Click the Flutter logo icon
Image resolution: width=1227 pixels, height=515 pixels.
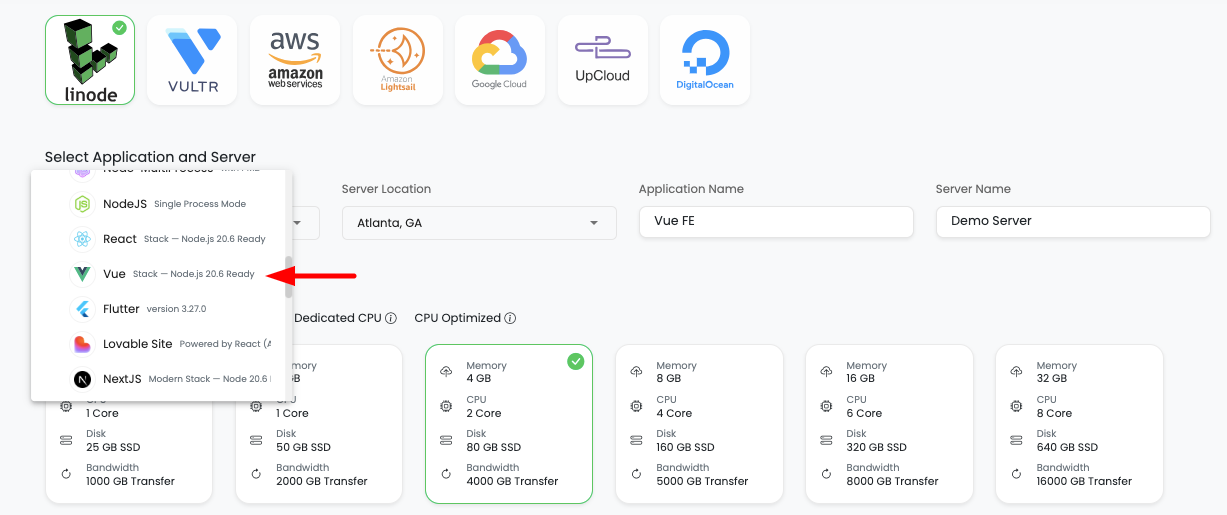pyautogui.click(x=82, y=309)
